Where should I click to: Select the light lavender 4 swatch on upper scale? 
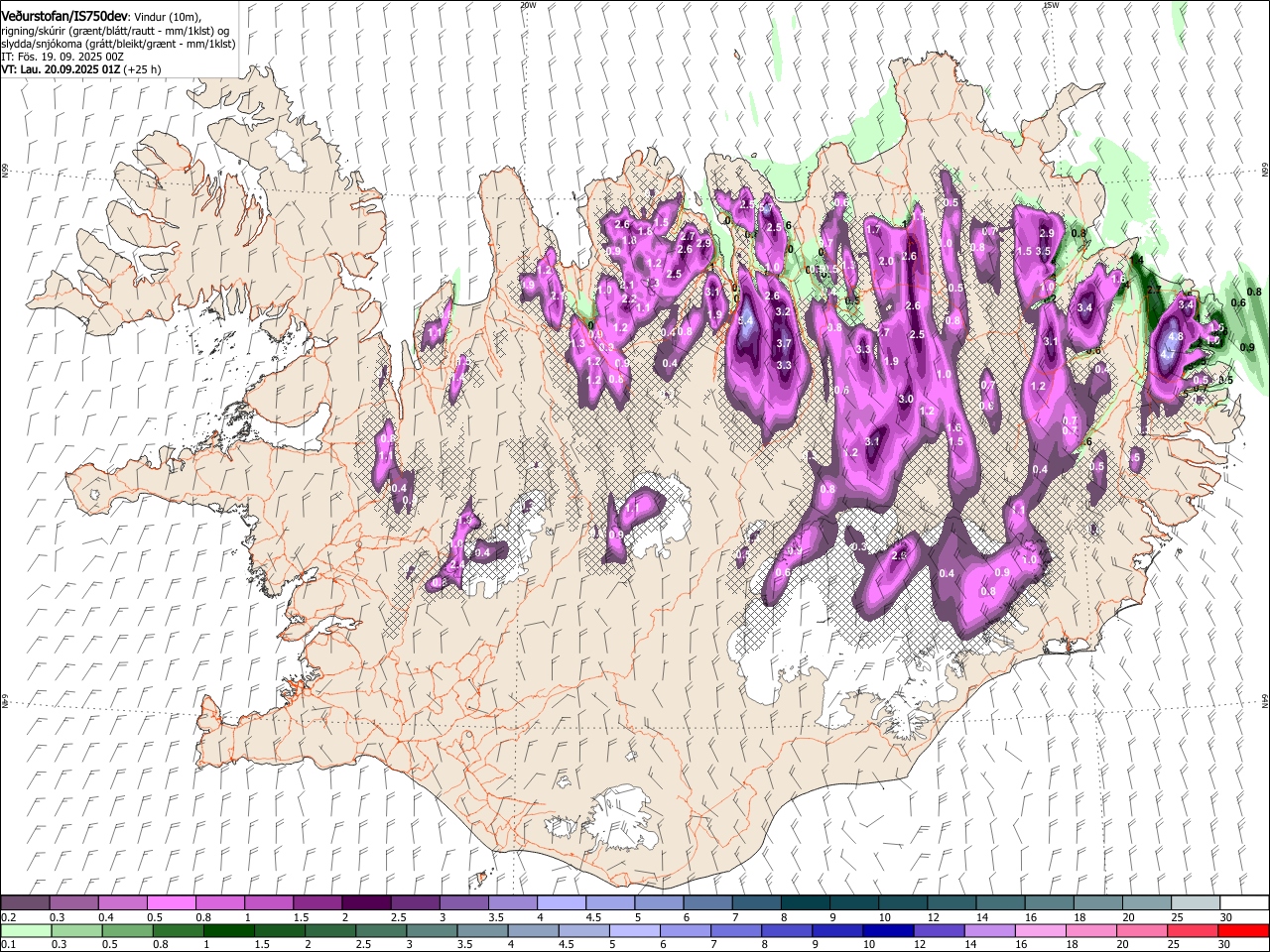[560, 903]
